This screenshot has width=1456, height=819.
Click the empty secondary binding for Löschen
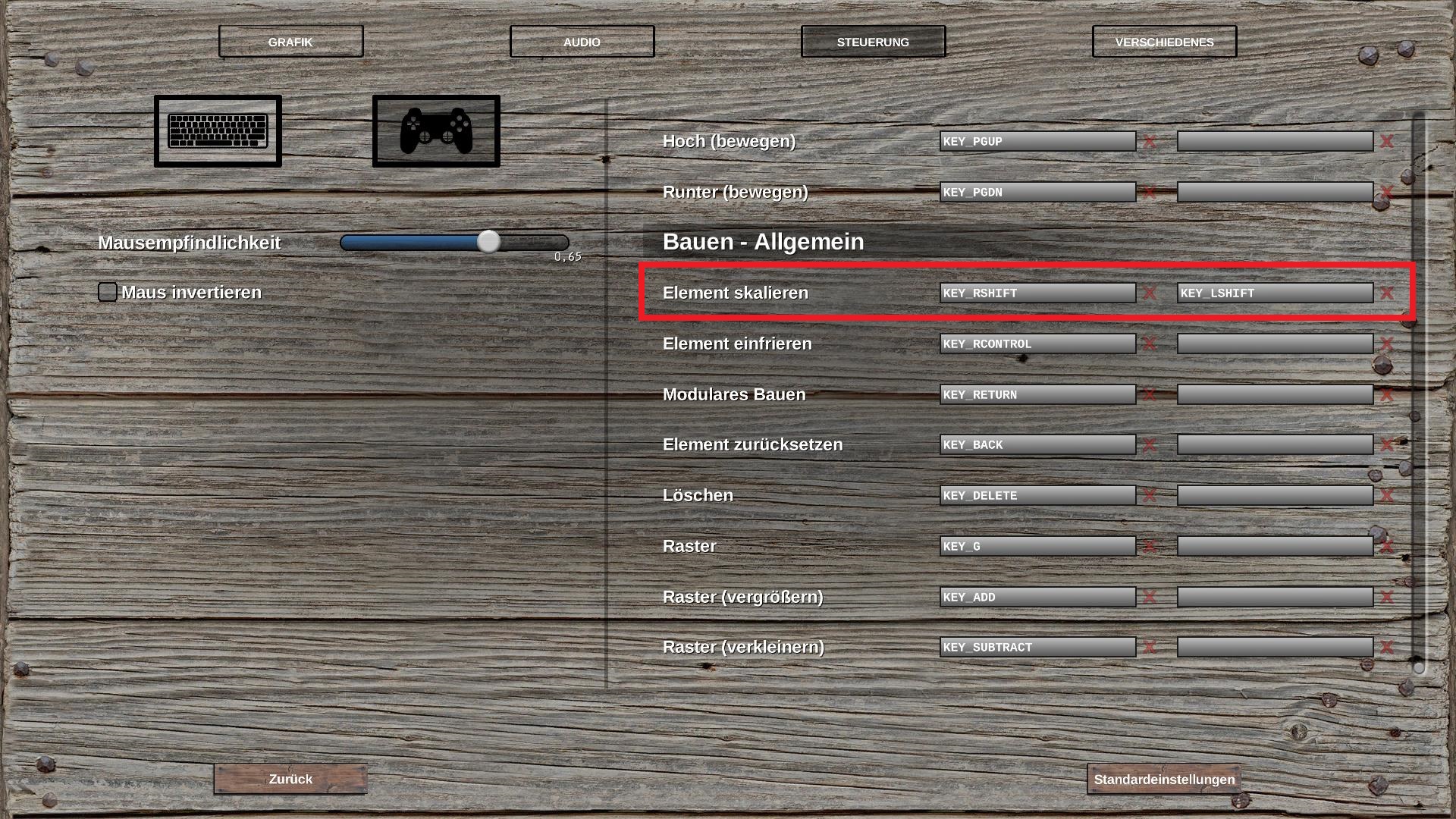(1274, 495)
